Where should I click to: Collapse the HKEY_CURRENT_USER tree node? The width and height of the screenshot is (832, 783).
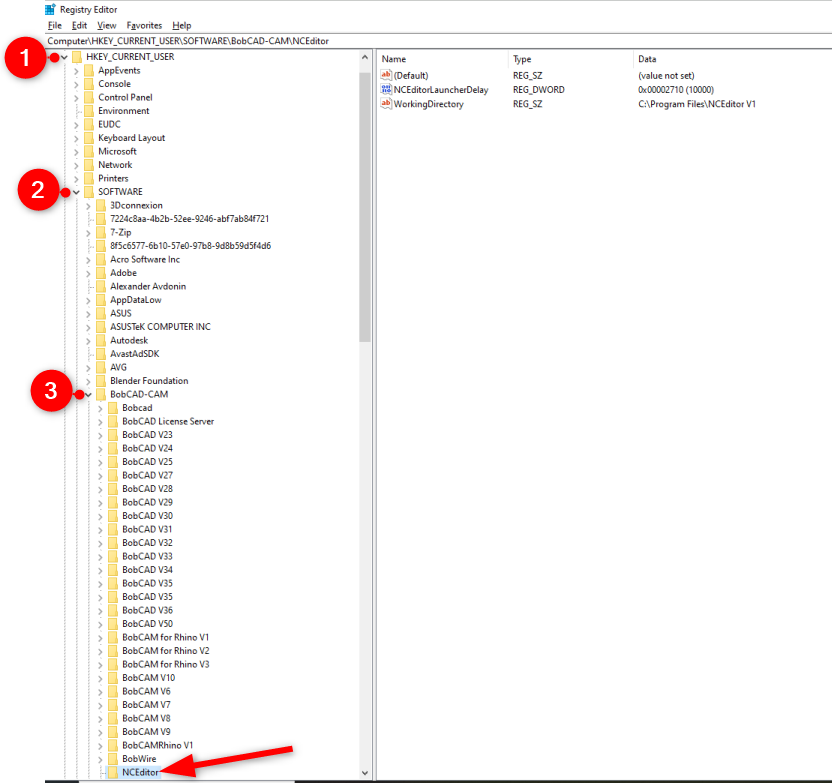point(64,57)
